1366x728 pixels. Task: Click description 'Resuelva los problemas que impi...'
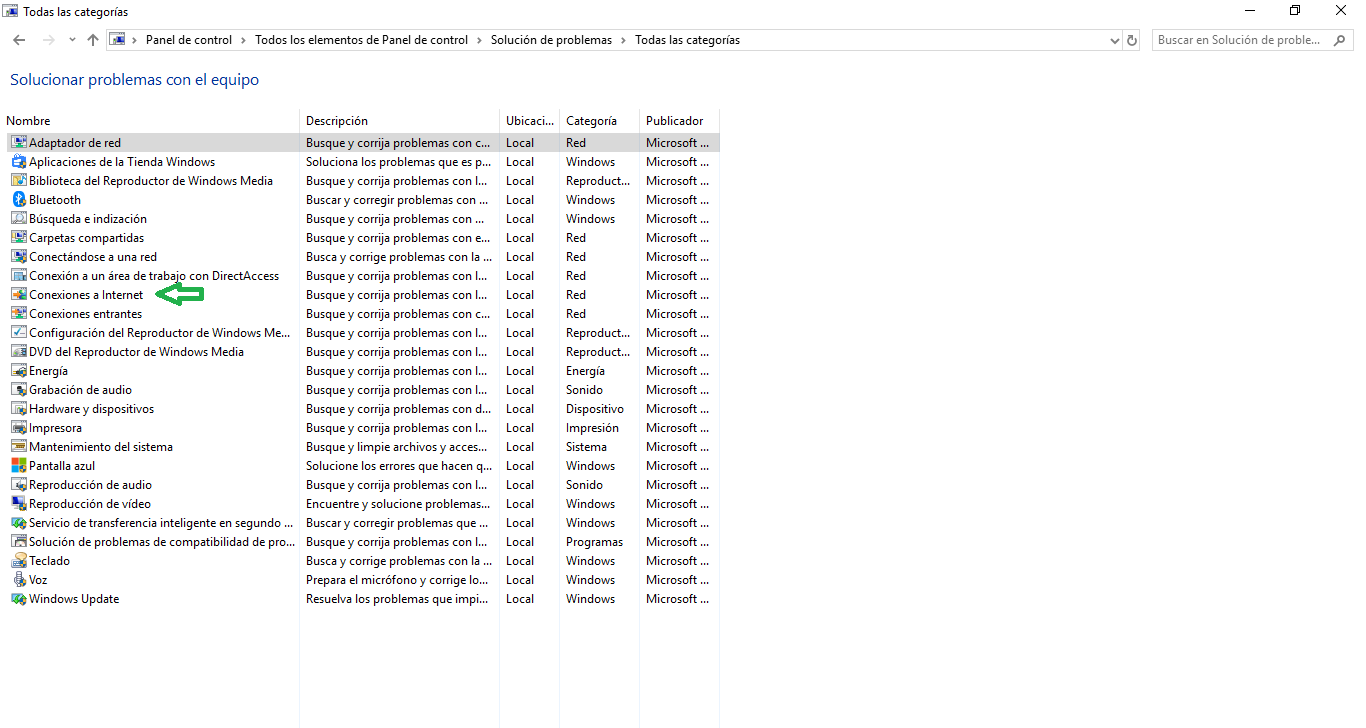pos(398,599)
